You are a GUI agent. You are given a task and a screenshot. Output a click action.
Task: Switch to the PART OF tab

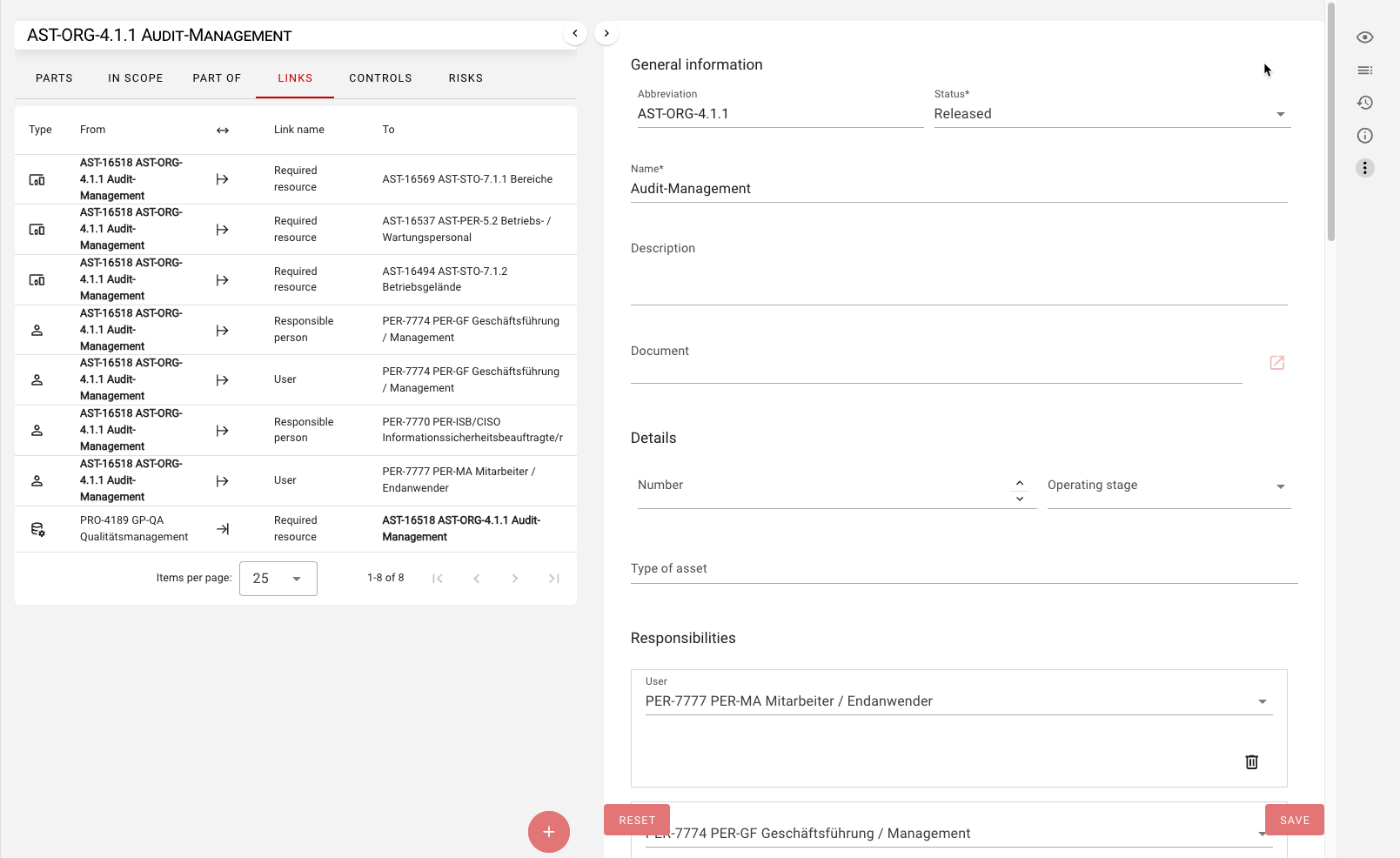pos(217,78)
